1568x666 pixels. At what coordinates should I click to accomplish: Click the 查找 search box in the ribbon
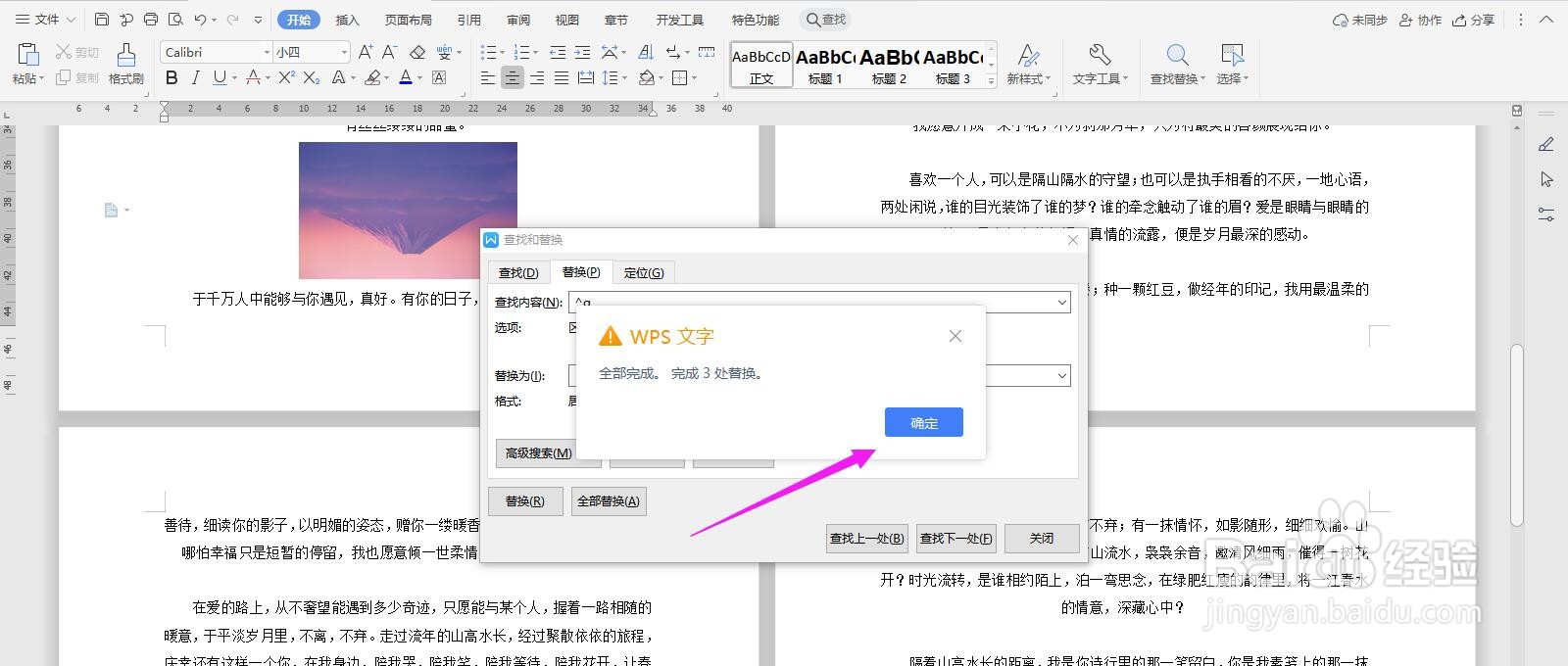pyautogui.click(x=826, y=20)
